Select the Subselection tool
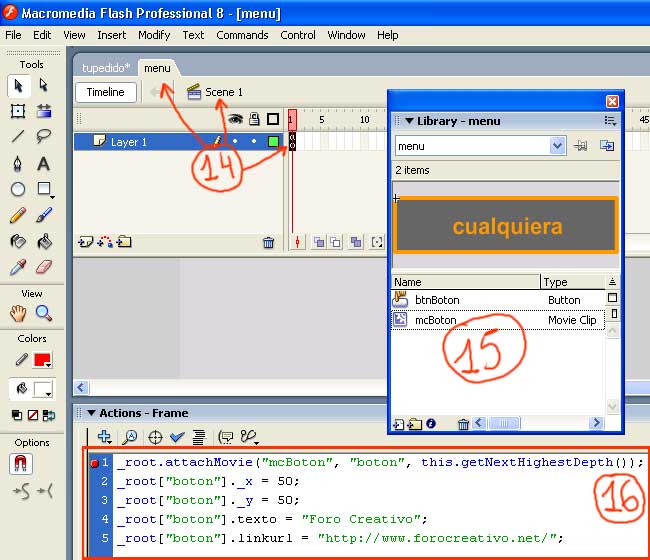The image size is (650, 560). [44, 86]
